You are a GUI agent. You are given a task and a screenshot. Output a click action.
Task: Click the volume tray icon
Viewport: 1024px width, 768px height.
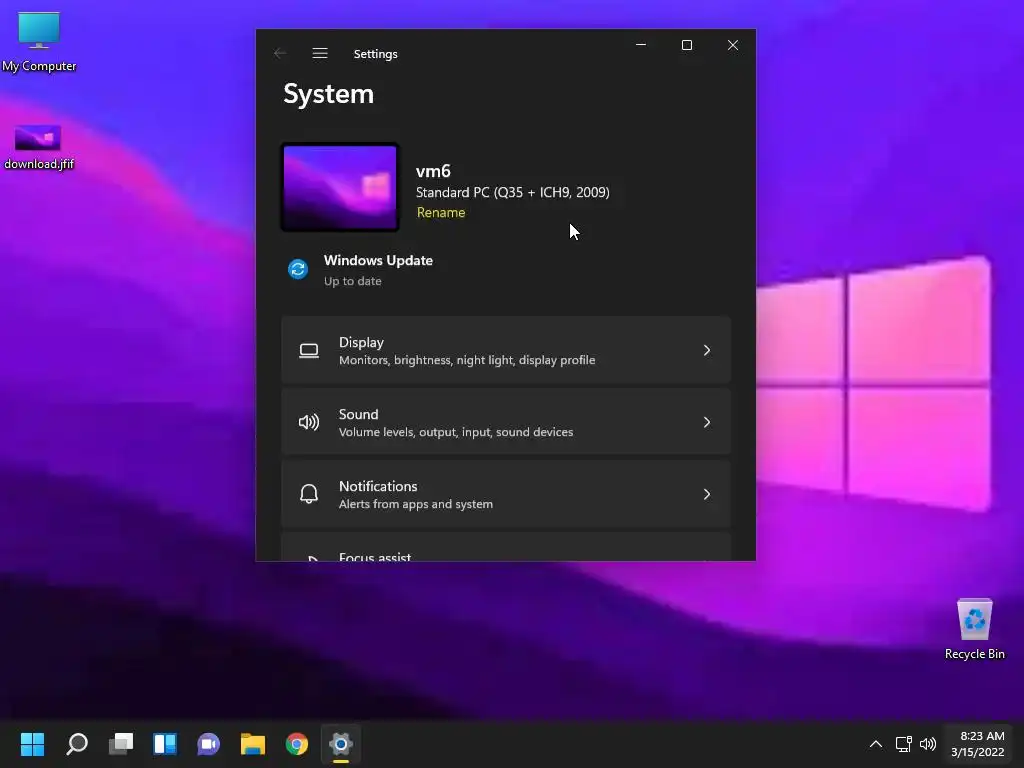[927, 744]
